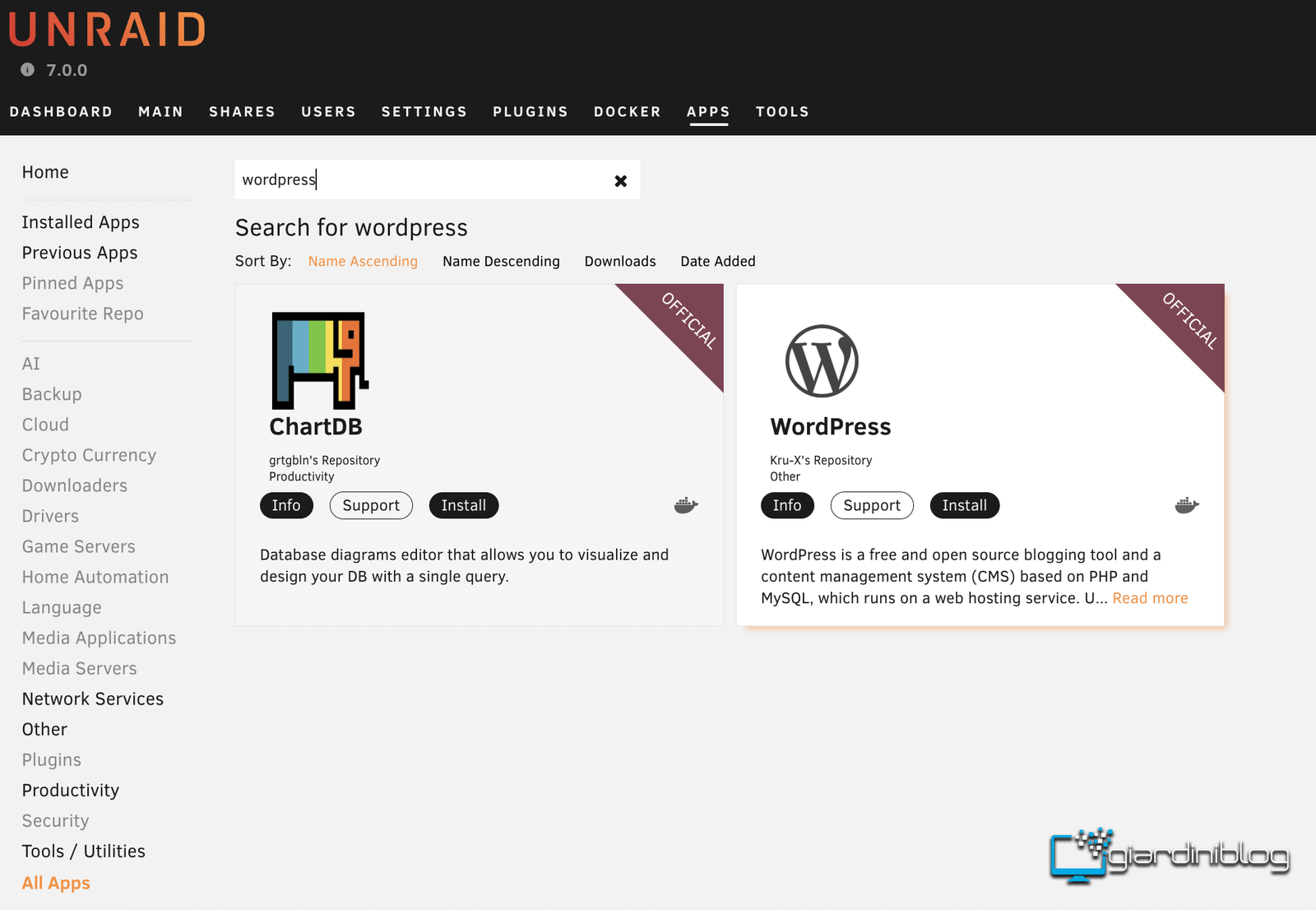Switch to the Users tab

pyautogui.click(x=328, y=112)
